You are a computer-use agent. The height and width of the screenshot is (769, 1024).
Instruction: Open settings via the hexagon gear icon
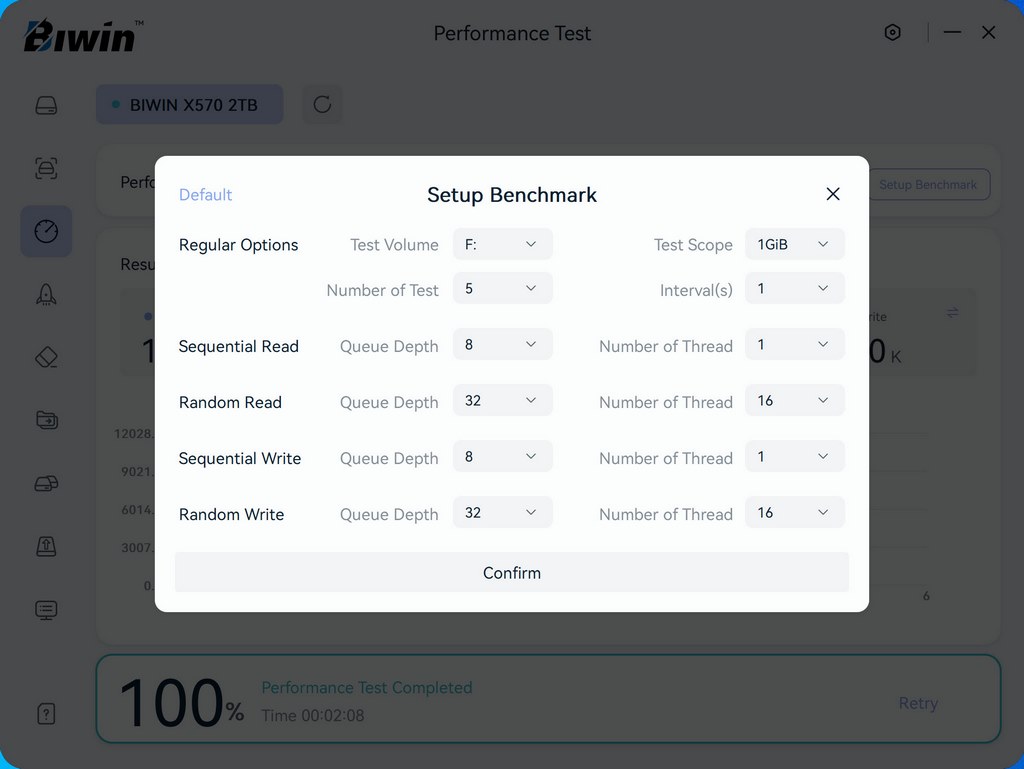click(x=893, y=33)
